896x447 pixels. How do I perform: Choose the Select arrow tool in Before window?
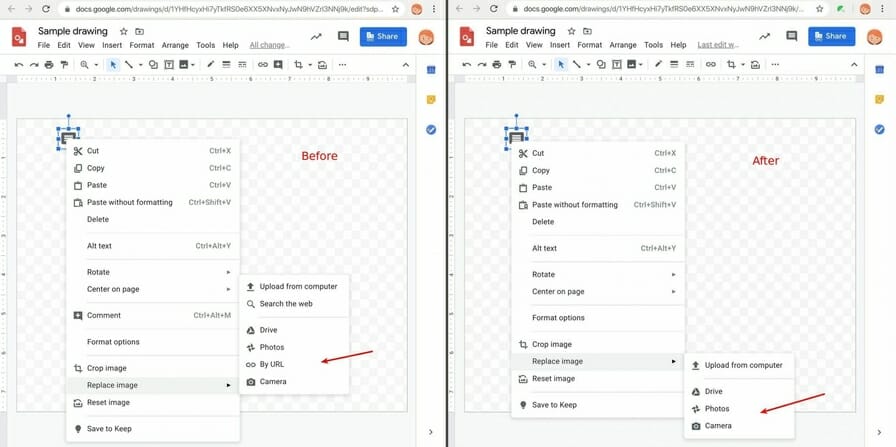pyautogui.click(x=113, y=65)
